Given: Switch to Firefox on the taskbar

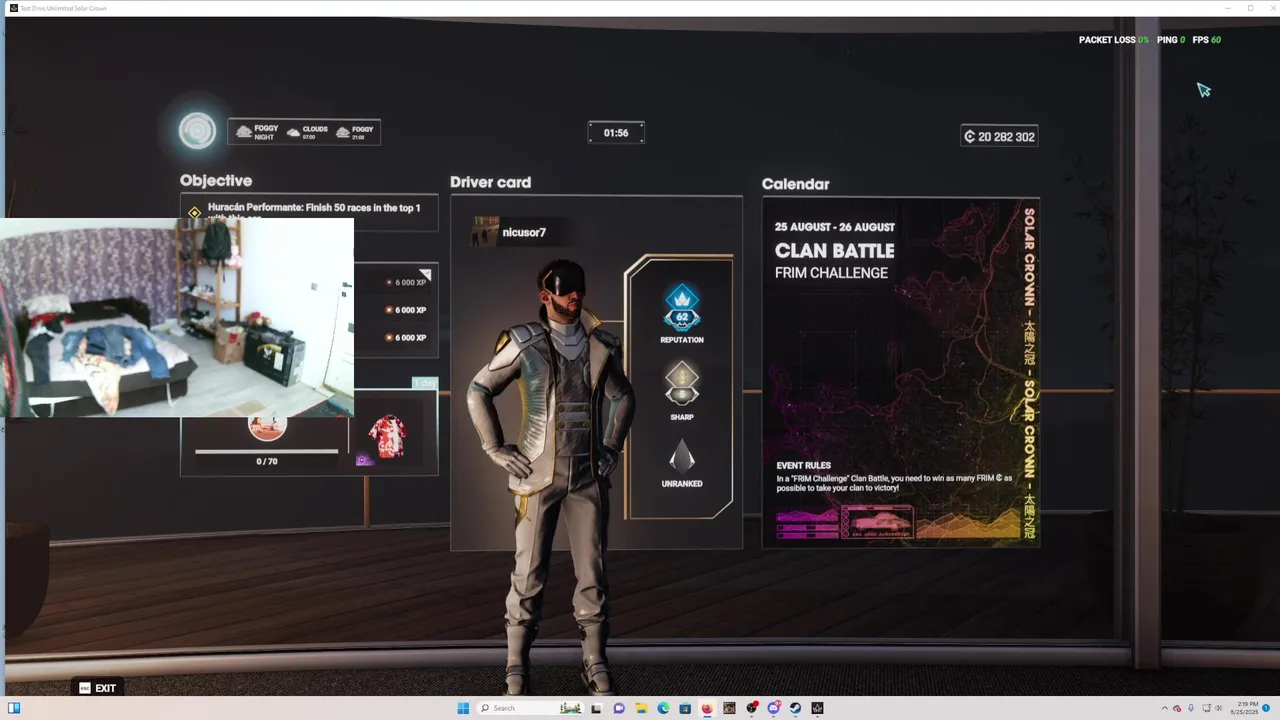Looking at the screenshot, I should pyautogui.click(x=707, y=708).
